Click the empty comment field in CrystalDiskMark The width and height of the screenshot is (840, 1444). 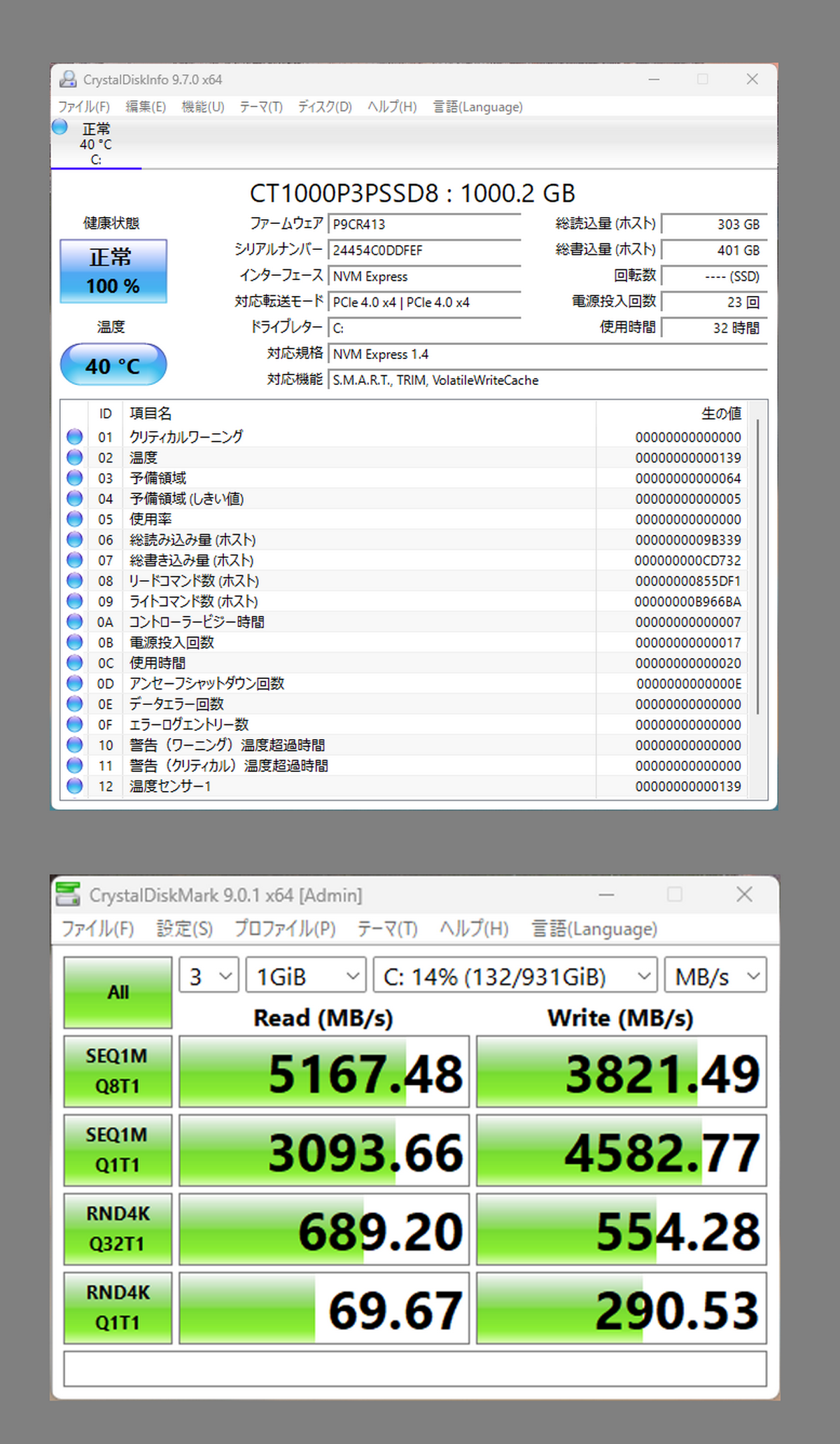click(415, 1368)
